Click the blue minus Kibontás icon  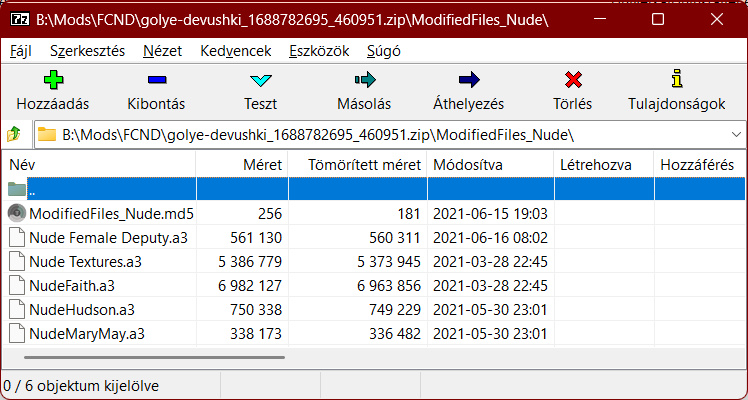coord(155,80)
